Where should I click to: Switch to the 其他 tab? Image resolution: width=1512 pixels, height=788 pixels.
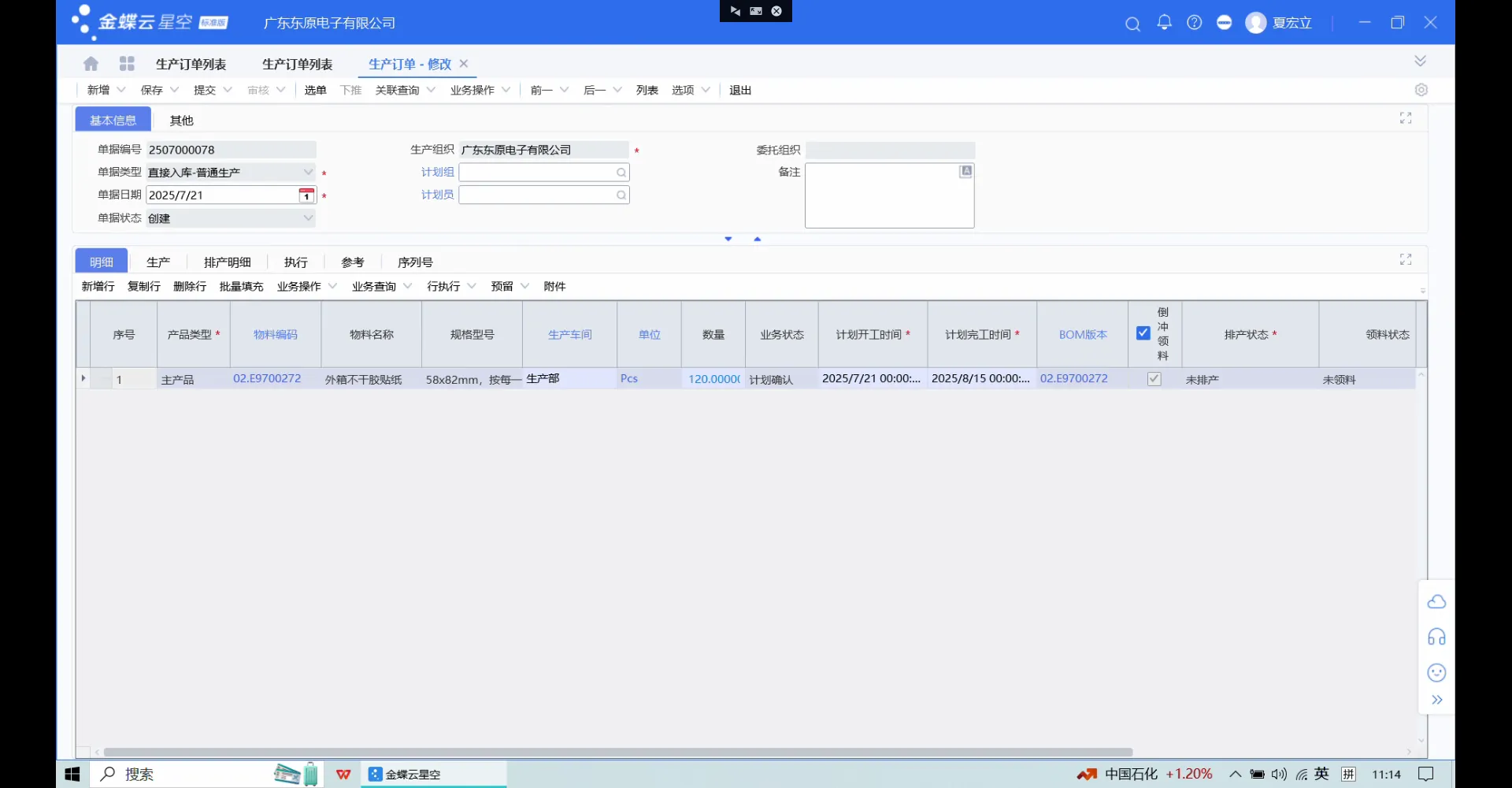tap(181, 121)
